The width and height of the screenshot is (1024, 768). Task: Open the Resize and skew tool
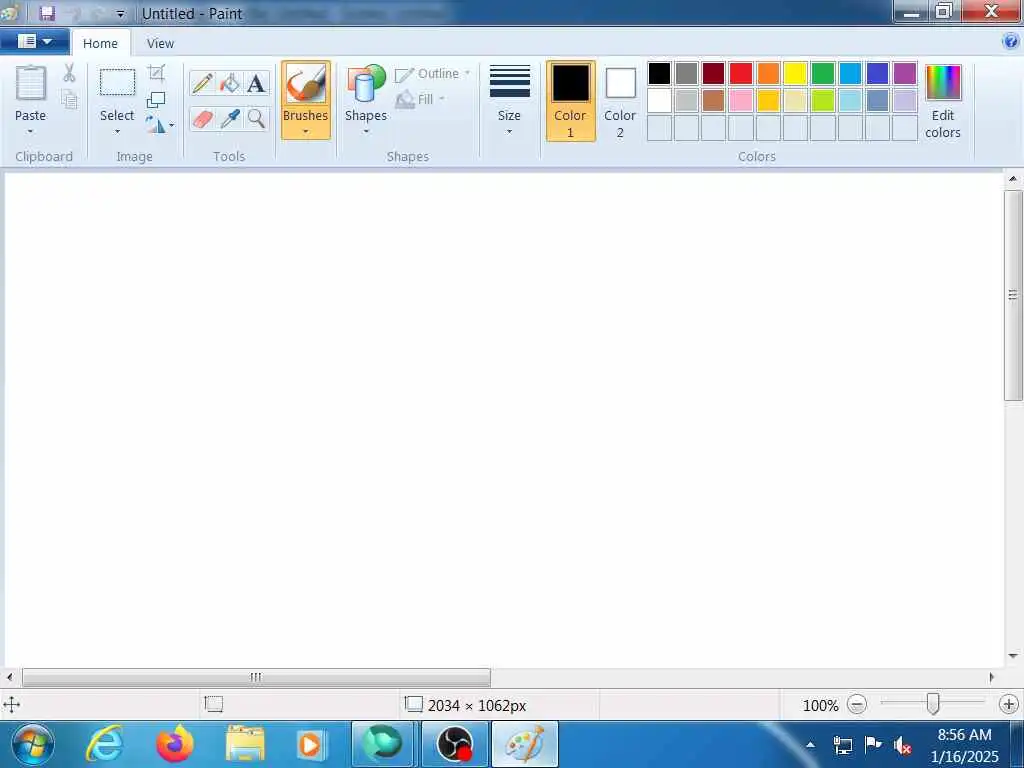(x=156, y=99)
